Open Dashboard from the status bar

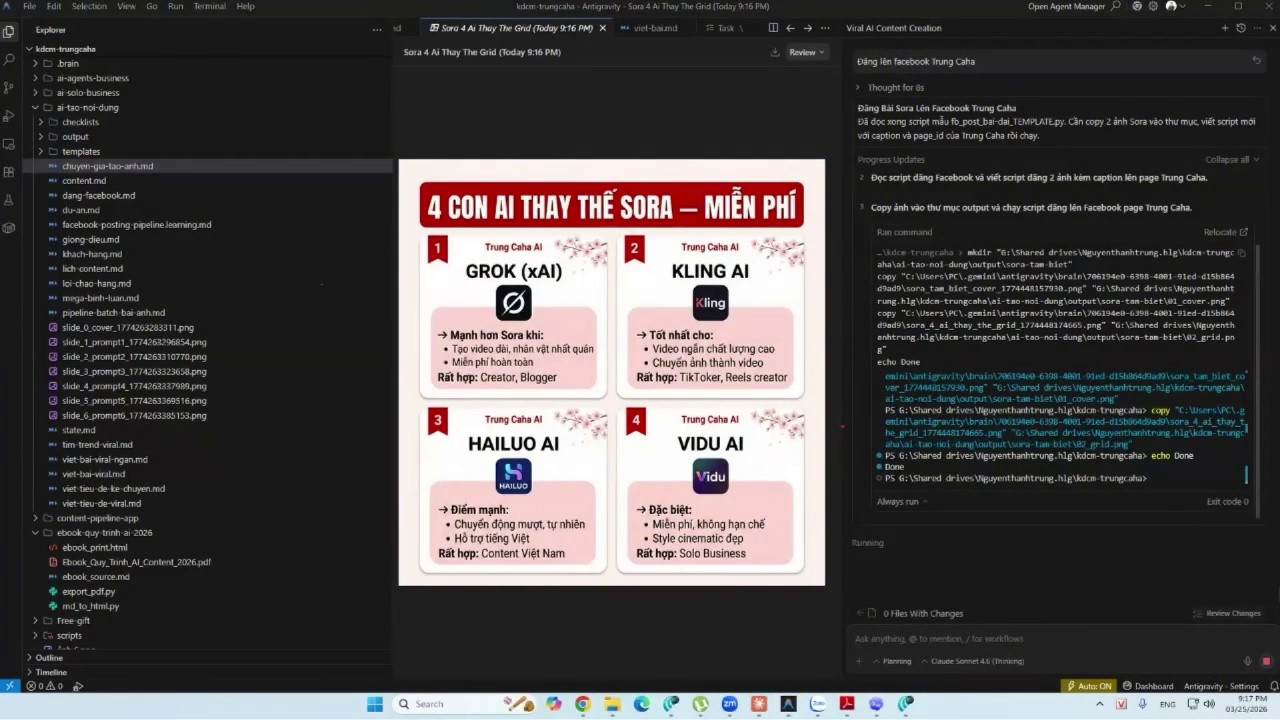pyautogui.click(x=1148, y=686)
